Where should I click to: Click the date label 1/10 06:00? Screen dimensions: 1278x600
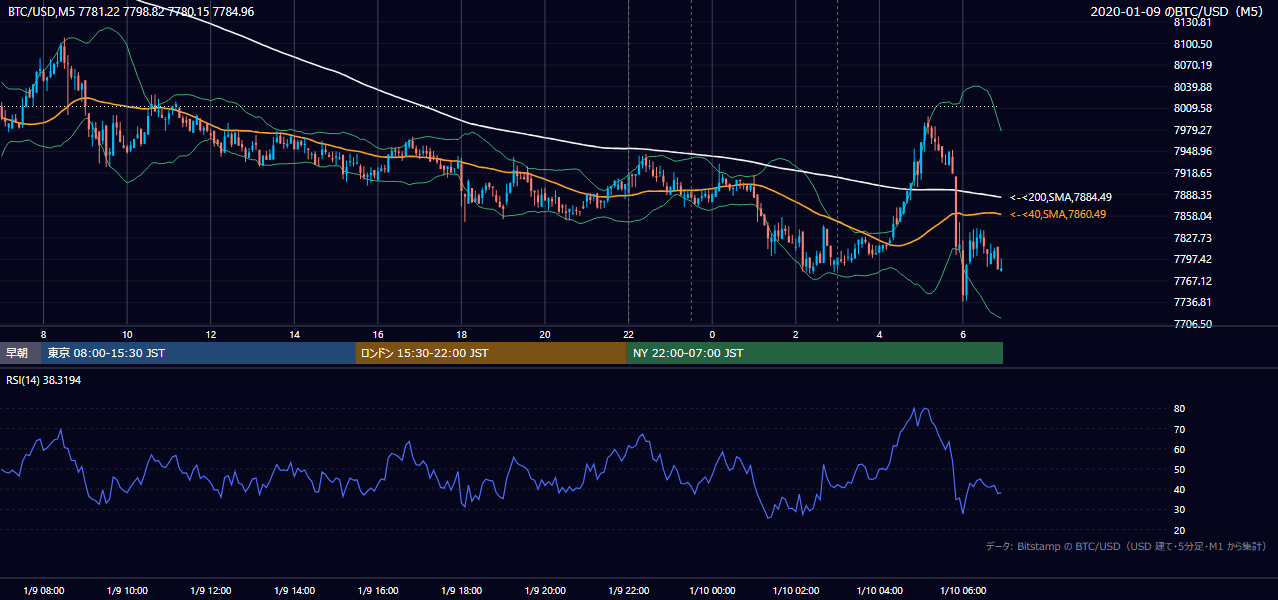point(962,590)
